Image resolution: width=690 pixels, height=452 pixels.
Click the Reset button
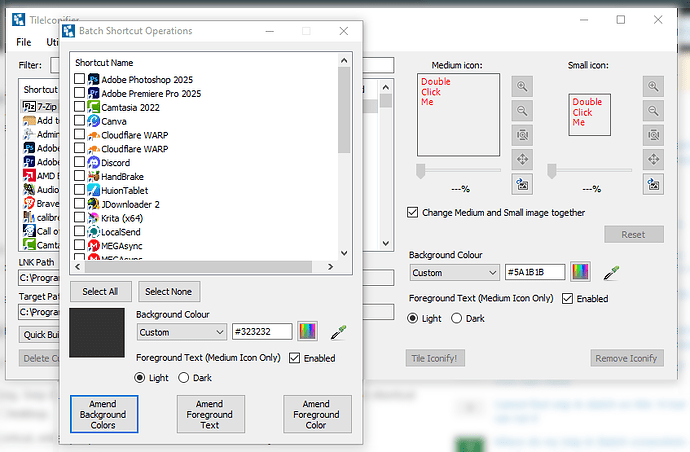coord(634,235)
